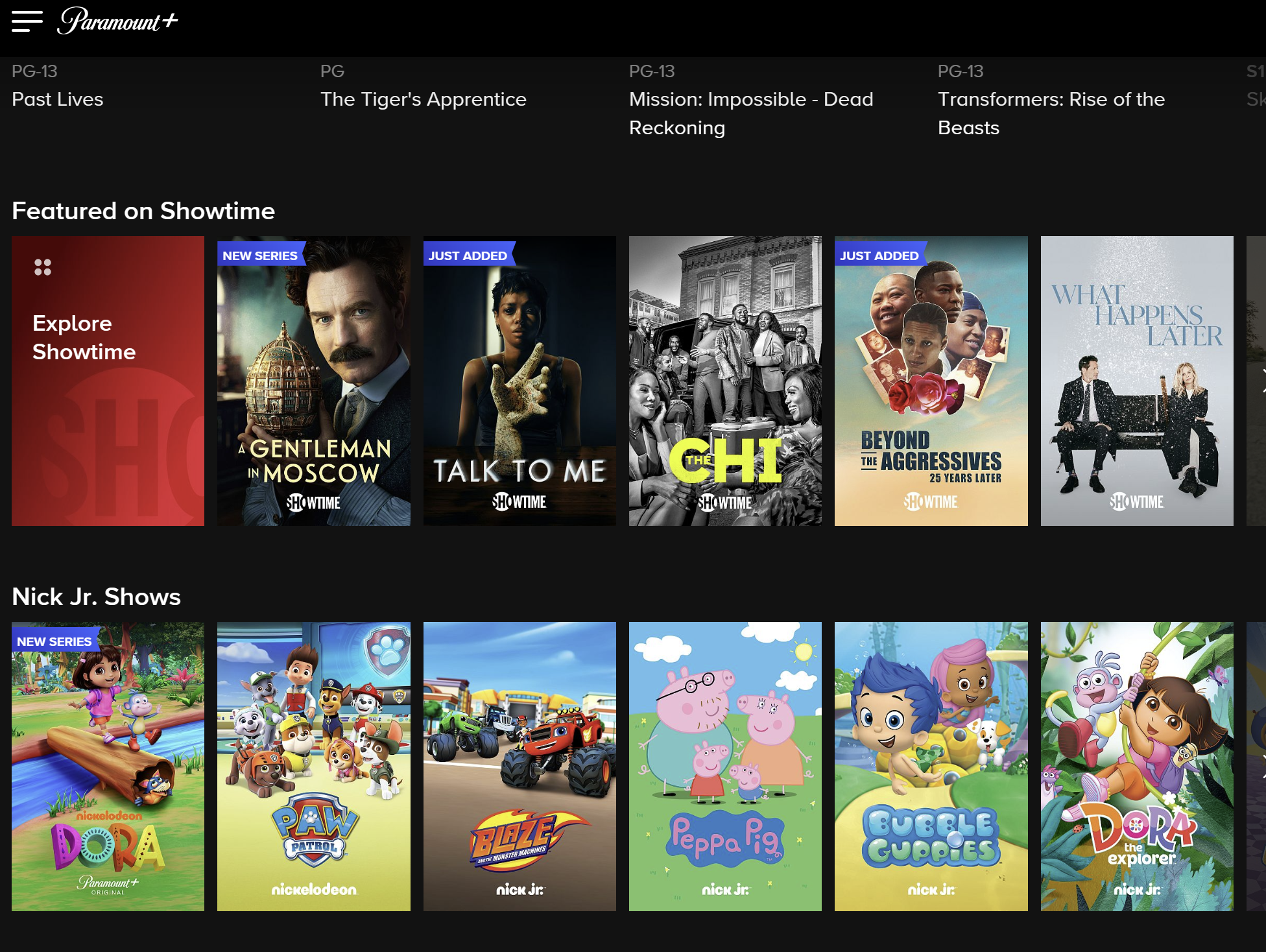Select A Gentleman In Moscow on Showtime

[x=313, y=382]
